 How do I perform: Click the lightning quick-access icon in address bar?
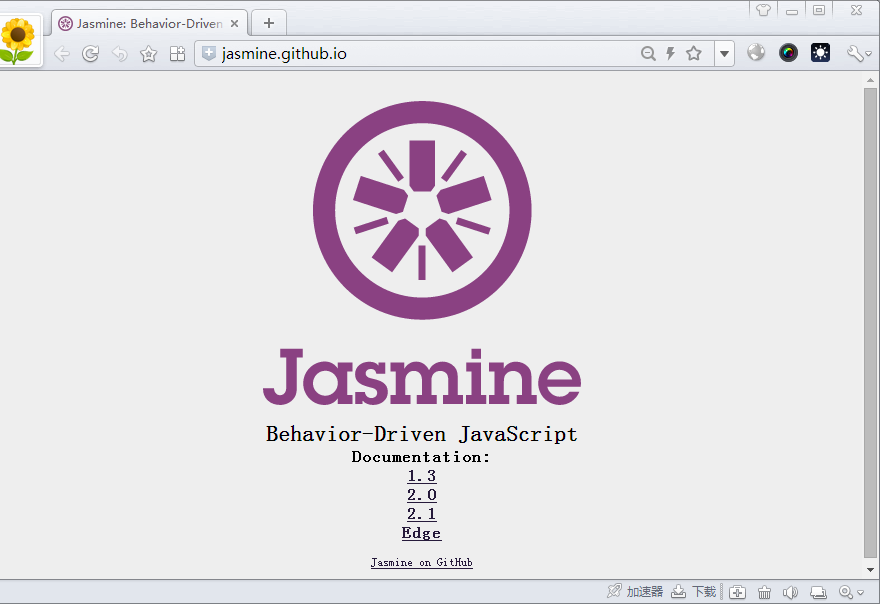(x=671, y=53)
